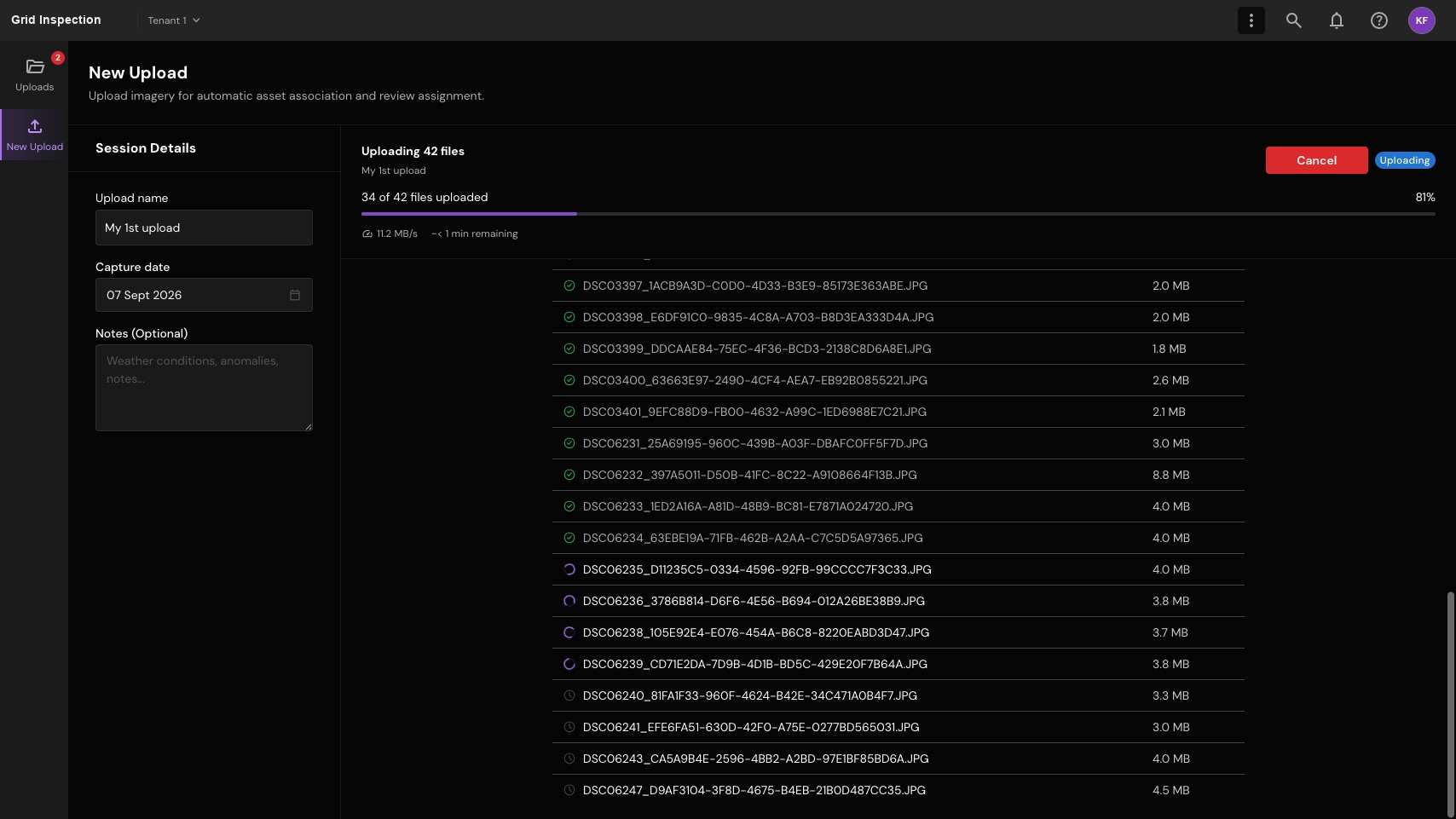The height and width of the screenshot is (819, 1456).
Task: Click pending clock icon for DSC06240 file
Action: [569, 695]
